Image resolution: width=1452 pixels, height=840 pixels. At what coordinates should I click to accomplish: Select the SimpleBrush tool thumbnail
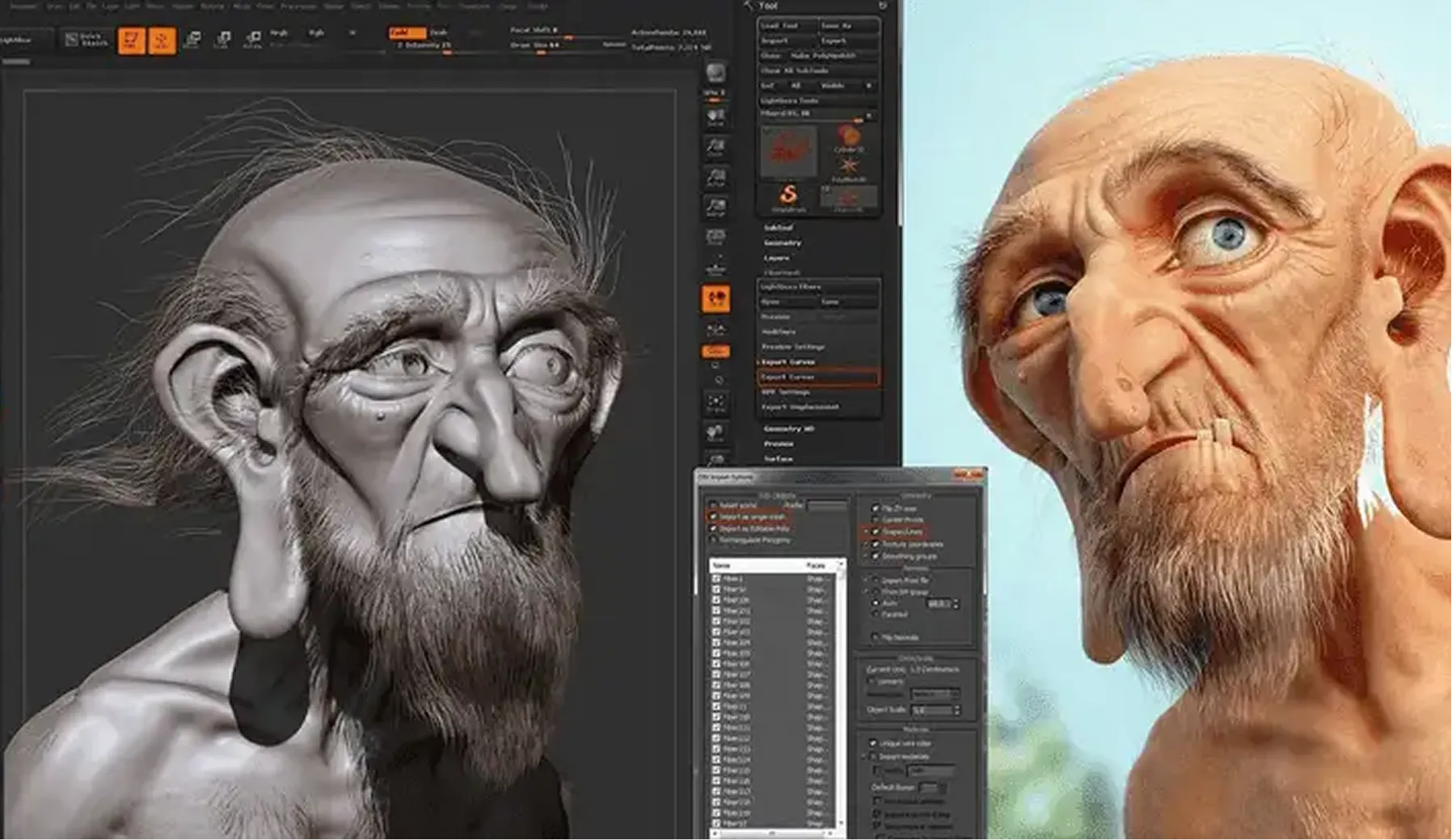[x=788, y=195]
